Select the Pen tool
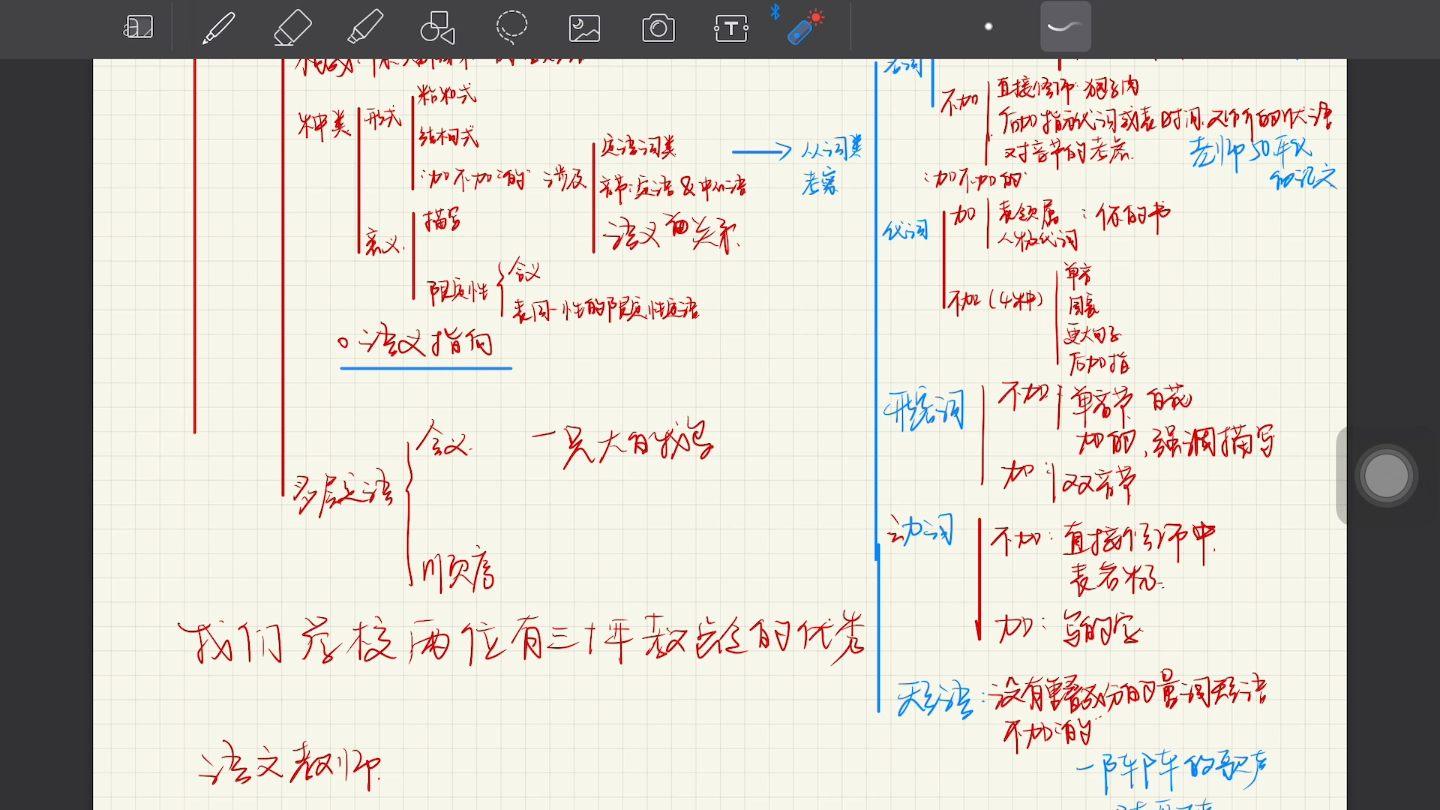 tap(217, 27)
